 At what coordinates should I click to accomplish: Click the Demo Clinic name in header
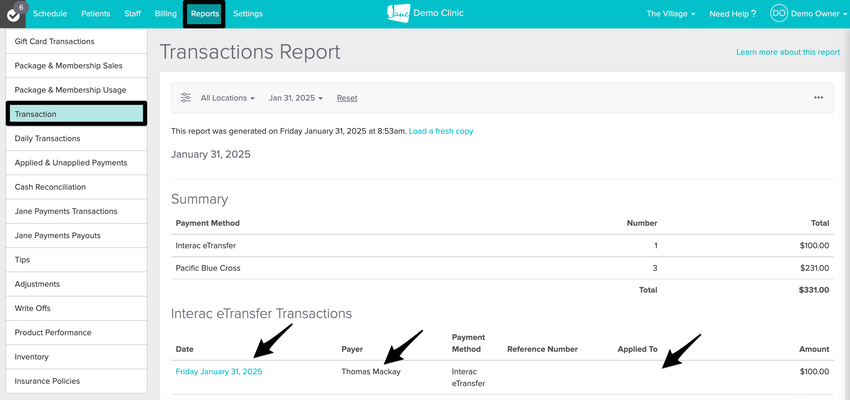point(438,13)
